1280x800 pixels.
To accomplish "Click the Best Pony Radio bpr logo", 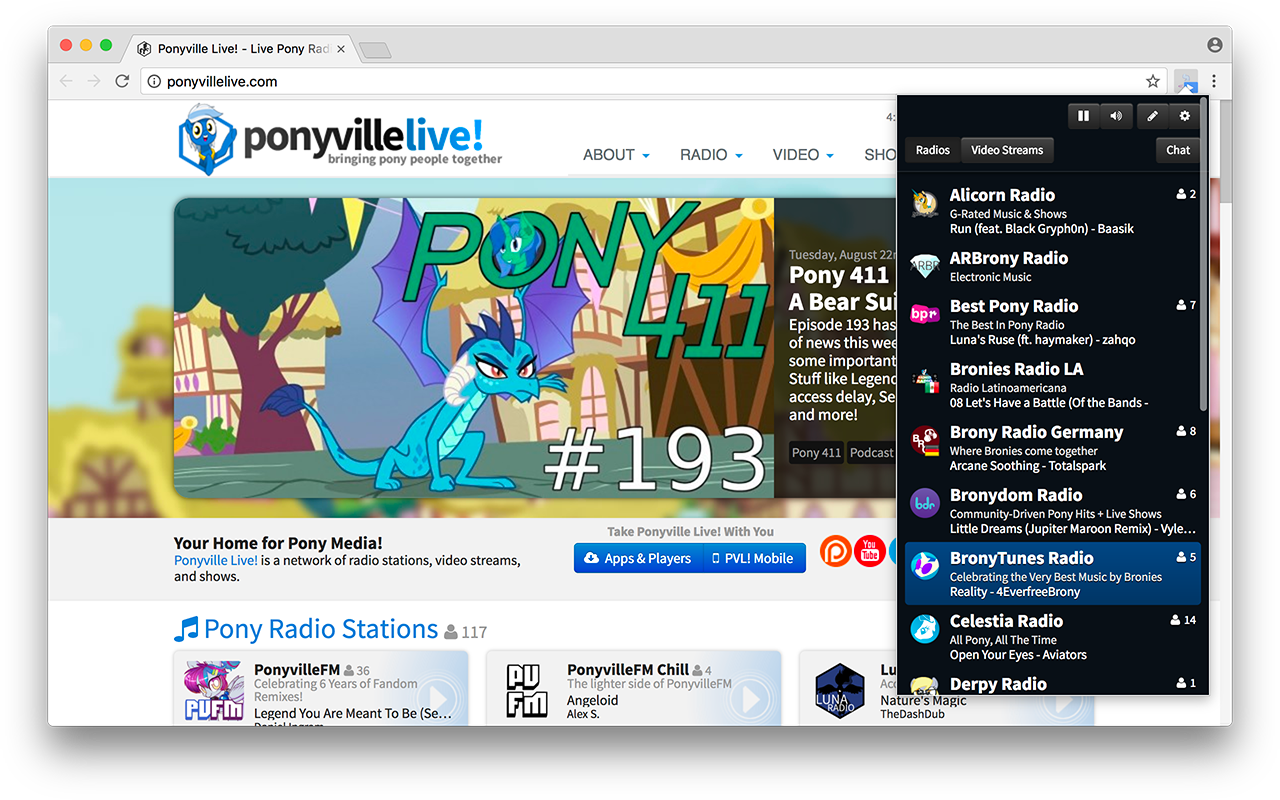I will click(925, 314).
